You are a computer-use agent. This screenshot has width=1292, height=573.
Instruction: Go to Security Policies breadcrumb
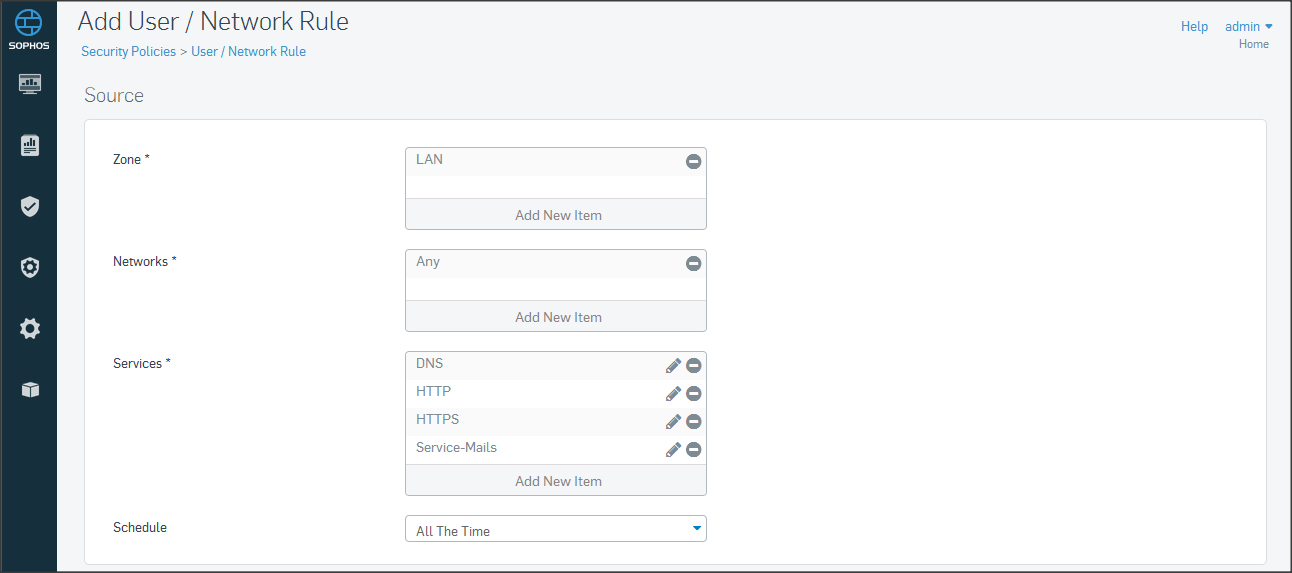point(128,51)
